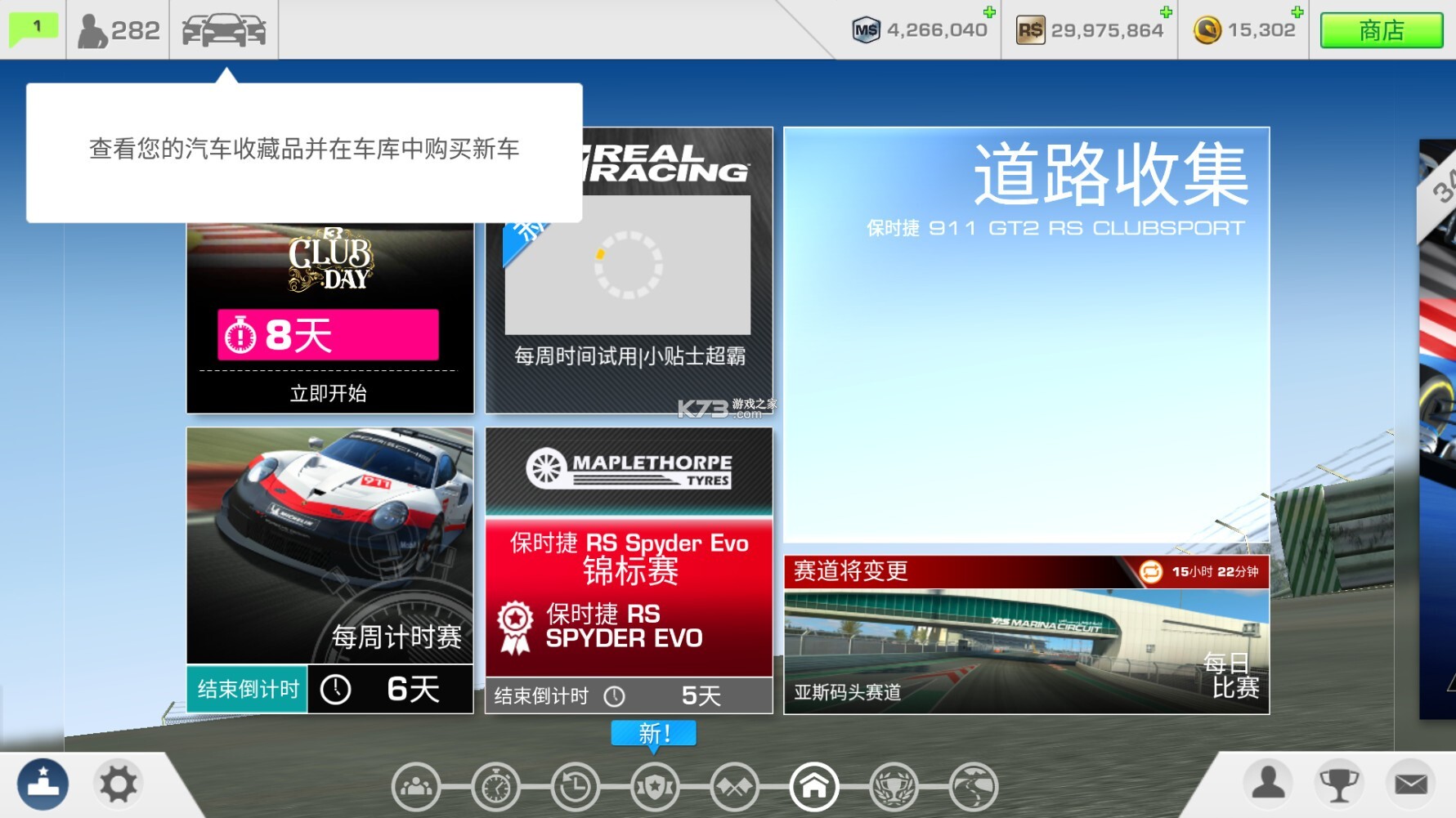Open the garage car collection icon
This screenshot has width=1456, height=818.
click(x=223, y=29)
